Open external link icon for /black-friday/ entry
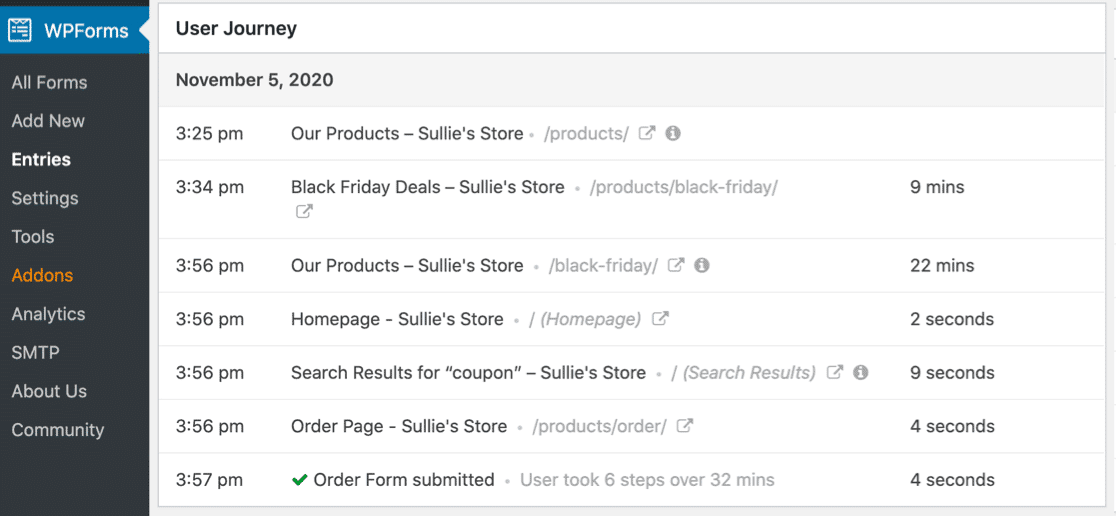The height and width of the screenshot is (516, 1116). [x=676, y=266]
